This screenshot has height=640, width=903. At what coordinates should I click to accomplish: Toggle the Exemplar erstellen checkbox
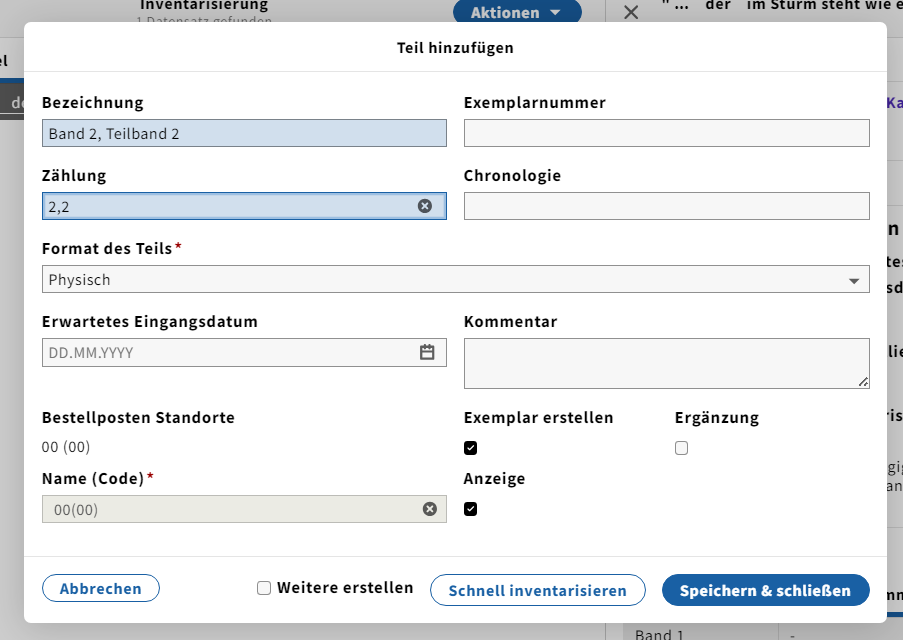471,448
